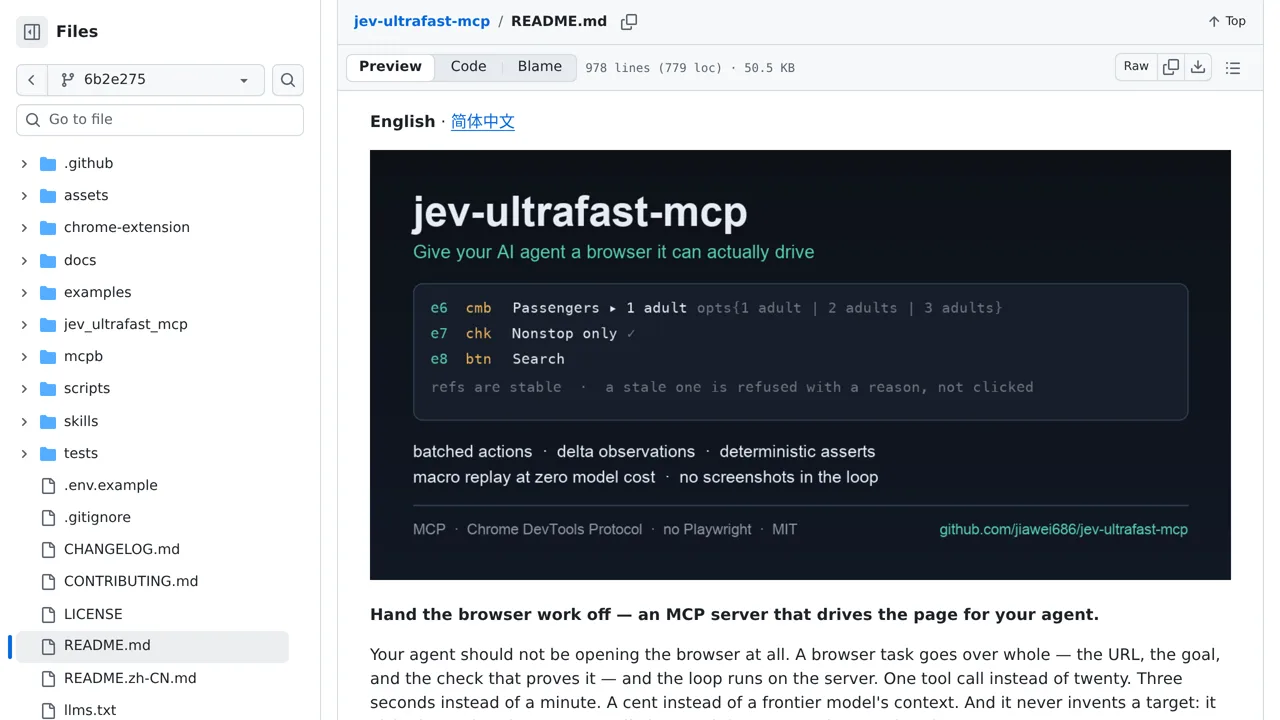Viewport: 1280px width, 720px height.
Task: Switch to the Code tab
Action: tap(468, 67)
